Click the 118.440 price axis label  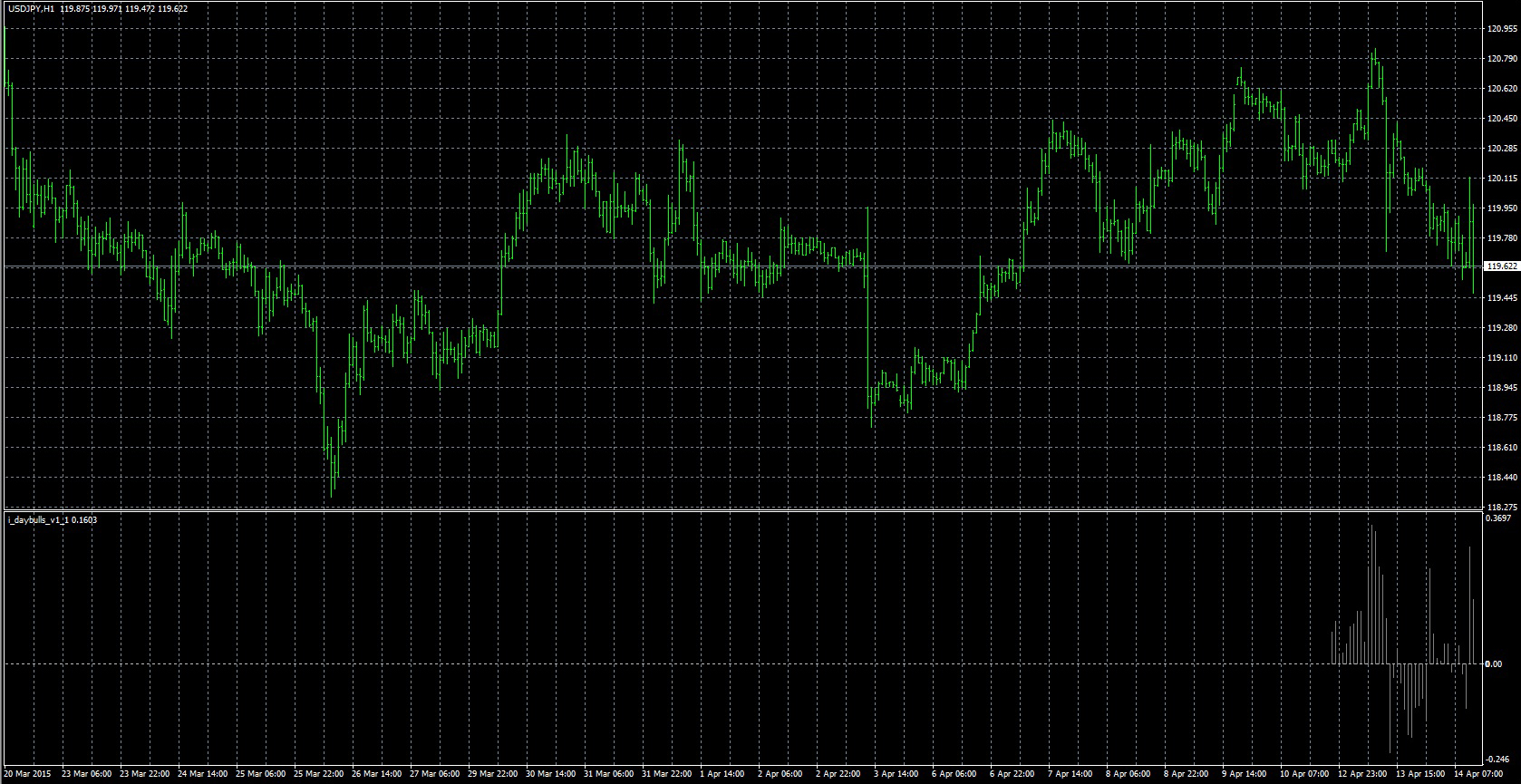click(1503, 478)
